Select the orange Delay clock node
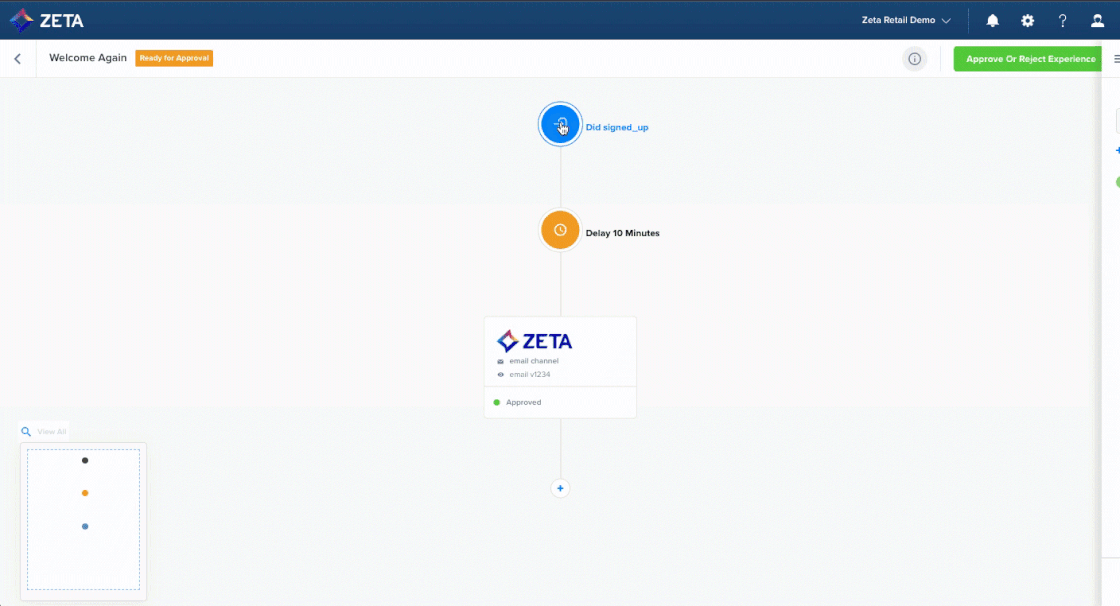 (560, 230)
